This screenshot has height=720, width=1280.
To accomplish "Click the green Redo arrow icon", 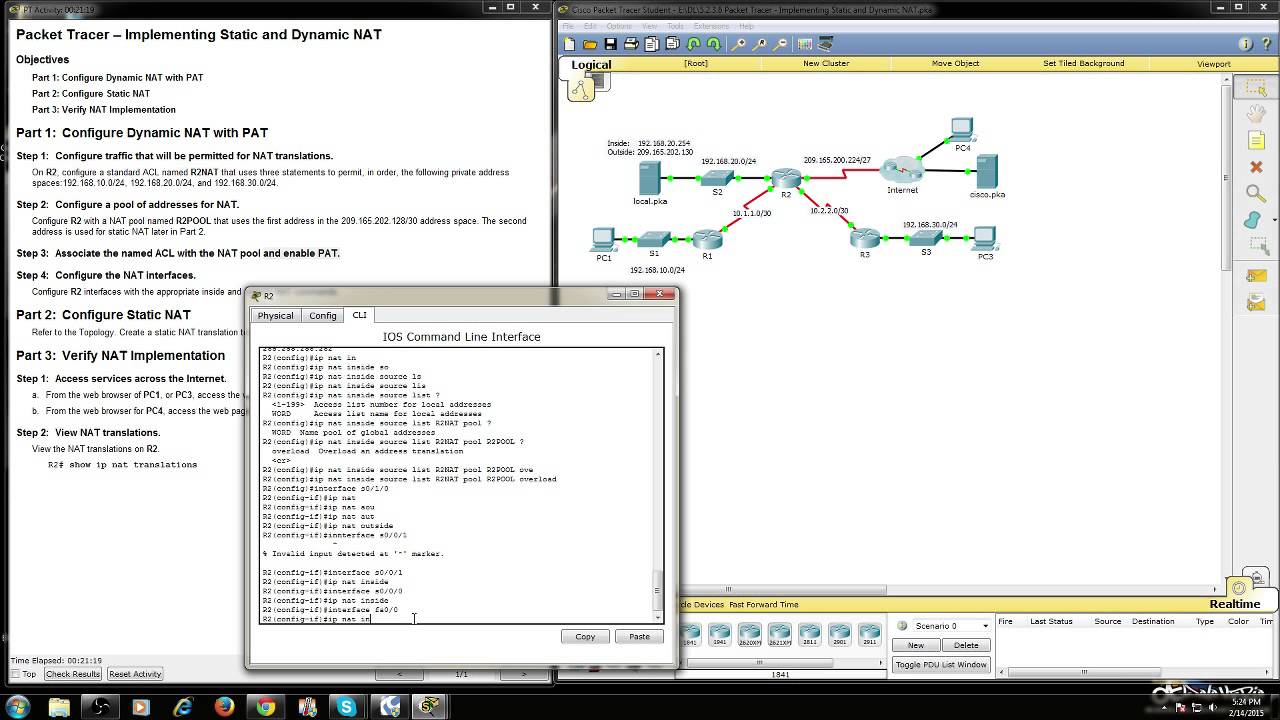I will (x=713, y=44).
